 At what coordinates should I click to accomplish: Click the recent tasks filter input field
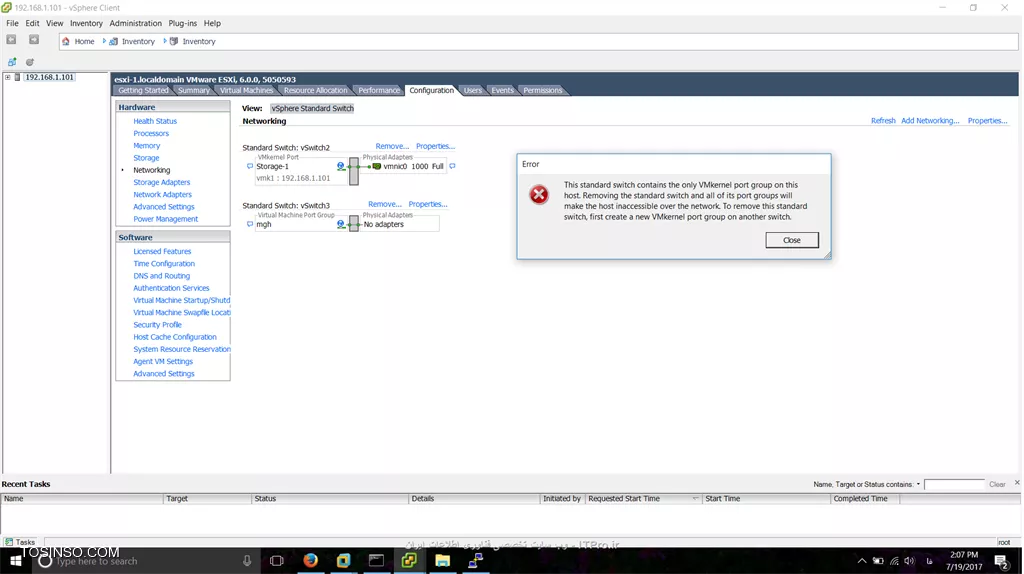(x=954, y=485)
